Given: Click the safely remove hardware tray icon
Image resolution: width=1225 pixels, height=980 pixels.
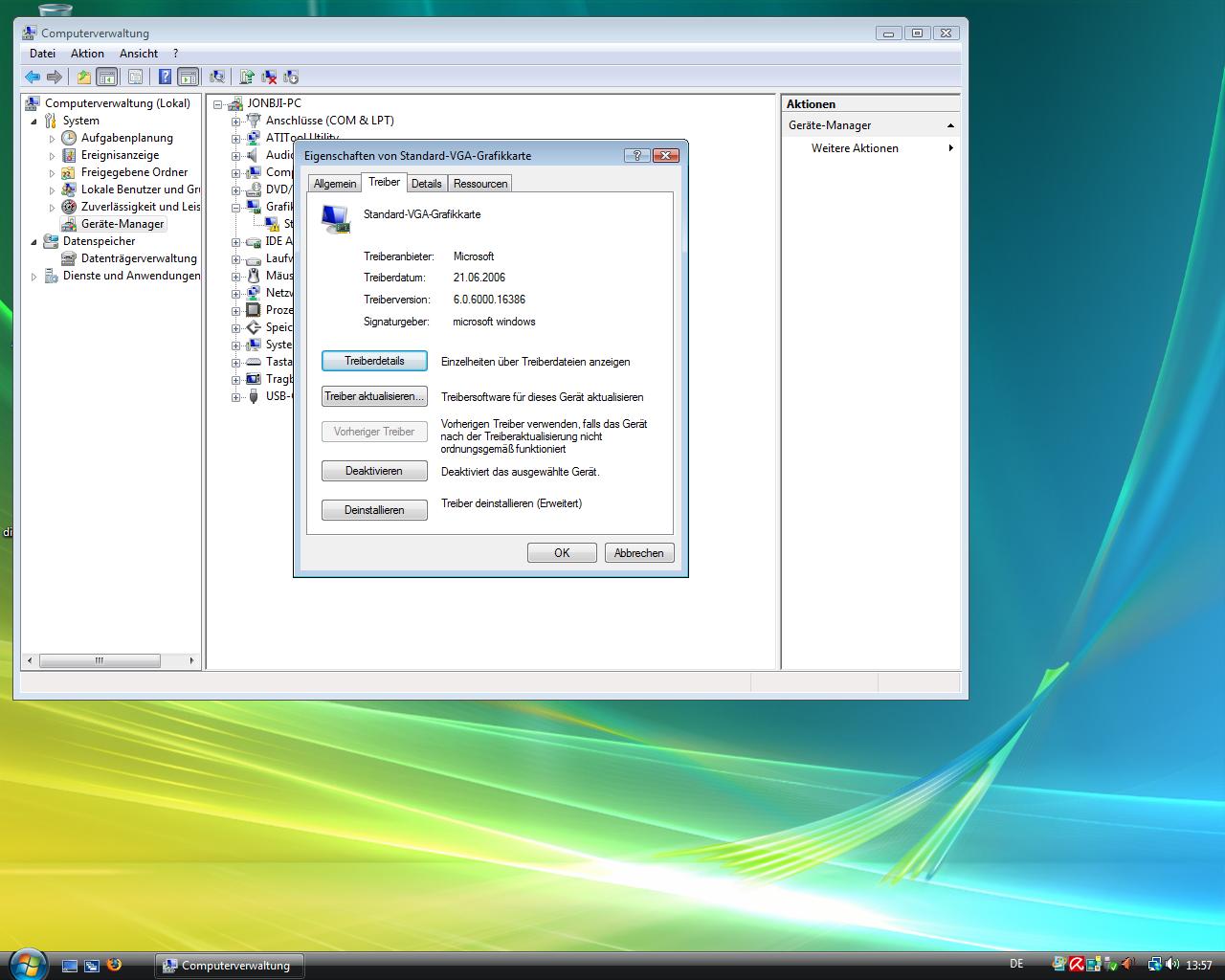Looking at the screenshot, I should [x=1109, y=965].
